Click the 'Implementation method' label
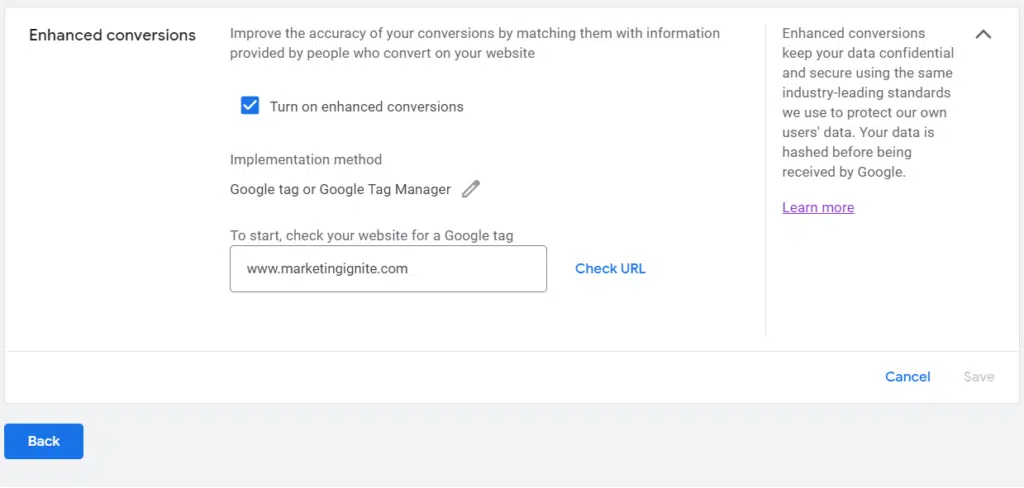 pos(306,159)
